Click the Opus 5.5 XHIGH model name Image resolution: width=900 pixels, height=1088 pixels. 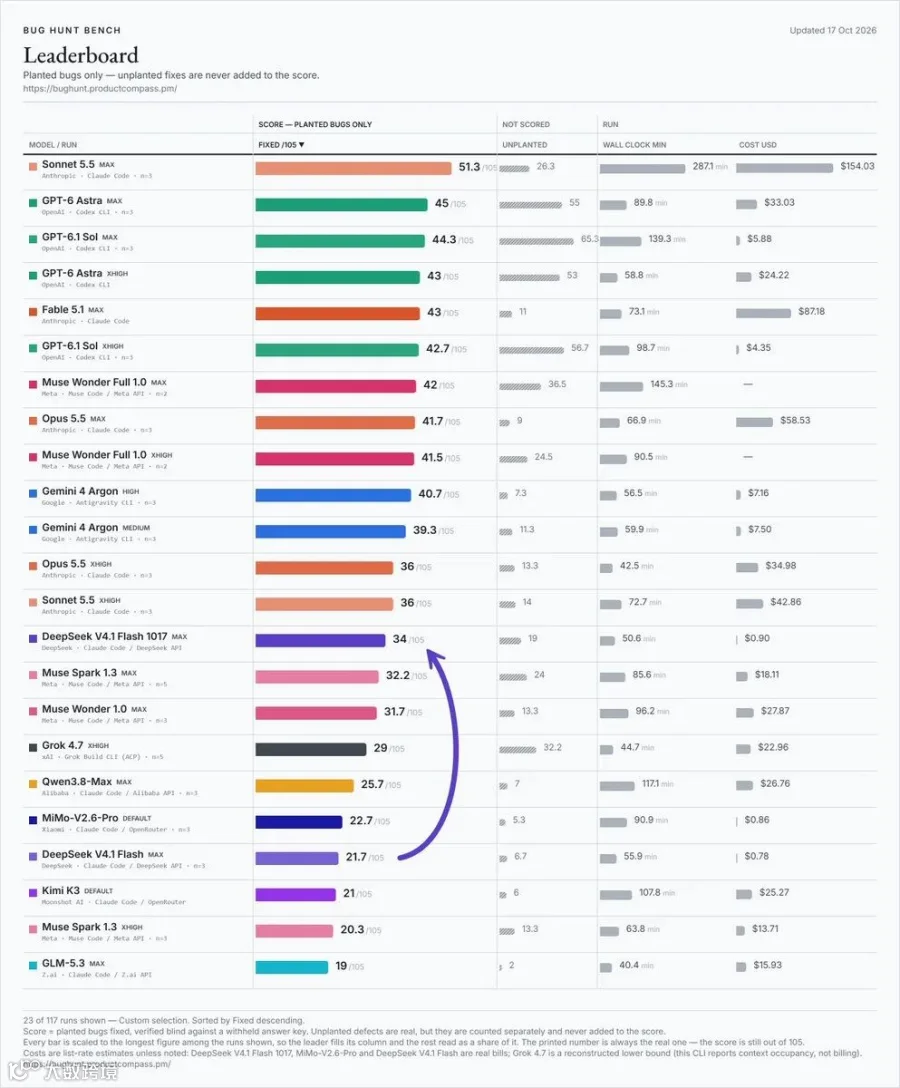pyautogui.click(x=64, y=564)
